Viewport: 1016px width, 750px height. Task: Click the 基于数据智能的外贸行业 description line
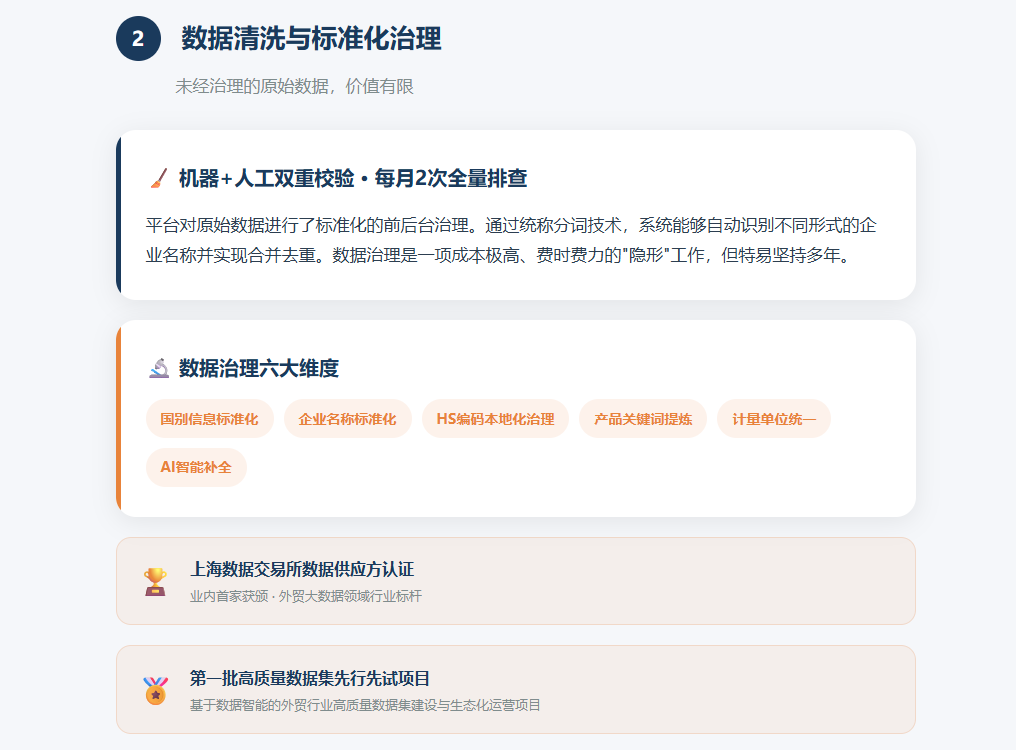pos(365,705)
